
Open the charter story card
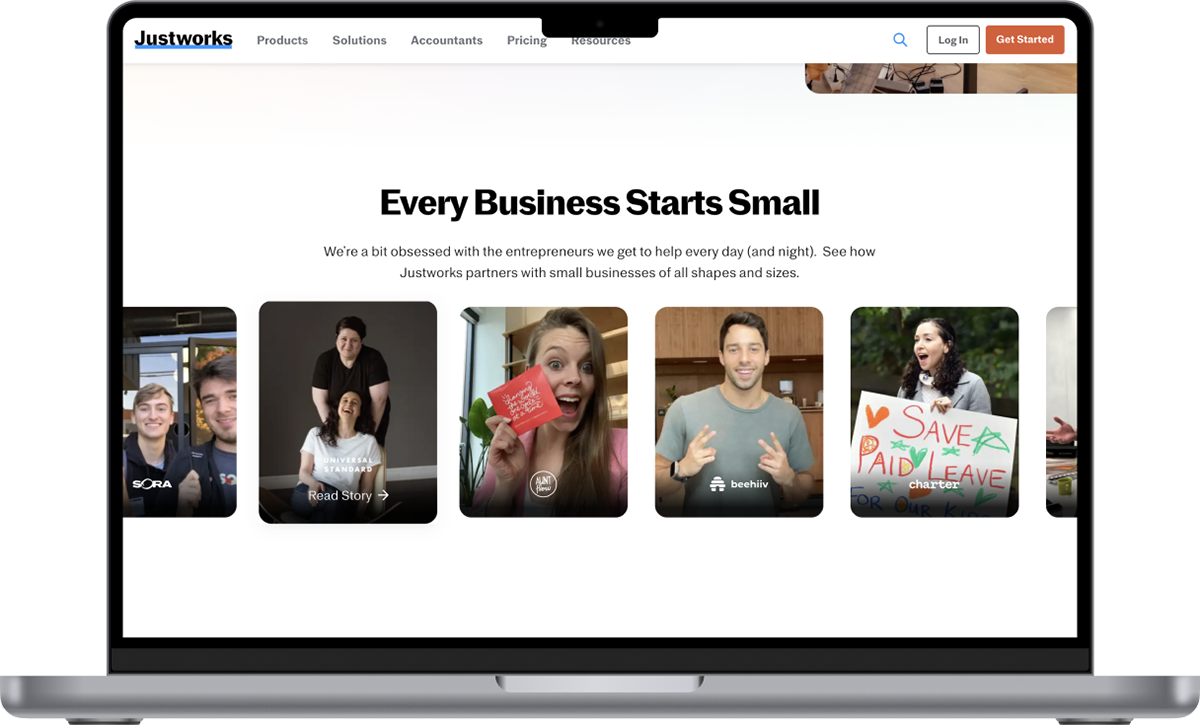click(934, 412)
